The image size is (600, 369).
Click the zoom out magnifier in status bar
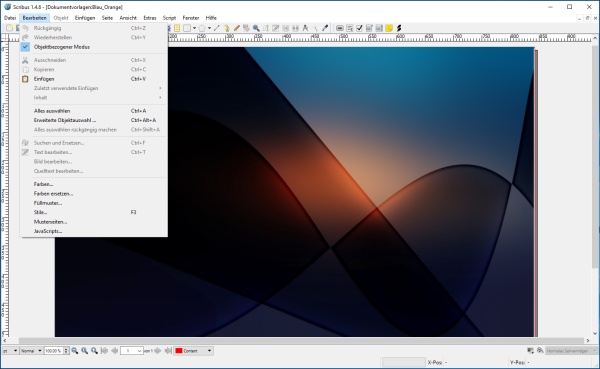point(75,351)
